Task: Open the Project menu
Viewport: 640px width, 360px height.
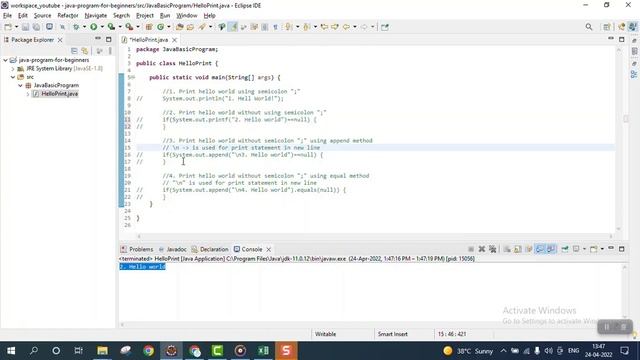Action: coord(145,16)
